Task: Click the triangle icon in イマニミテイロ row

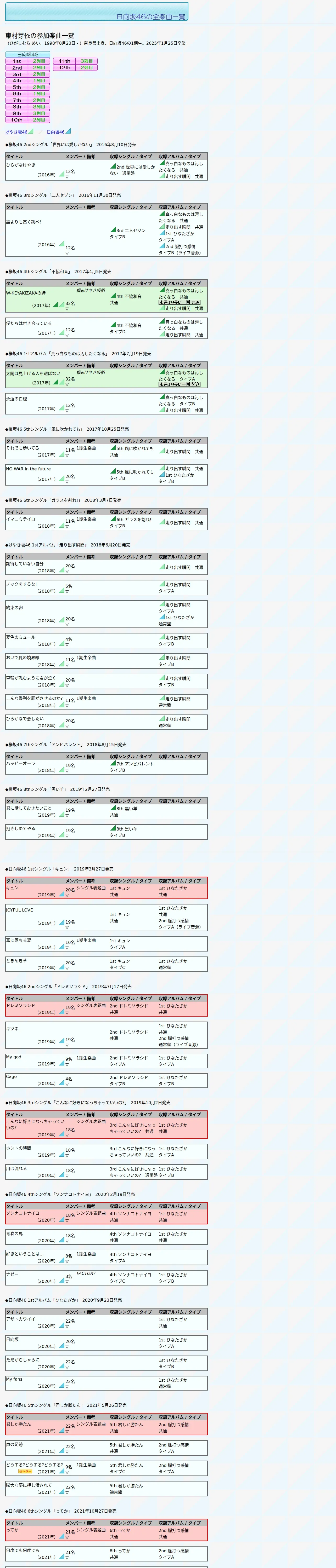Action: coord(61,526)
